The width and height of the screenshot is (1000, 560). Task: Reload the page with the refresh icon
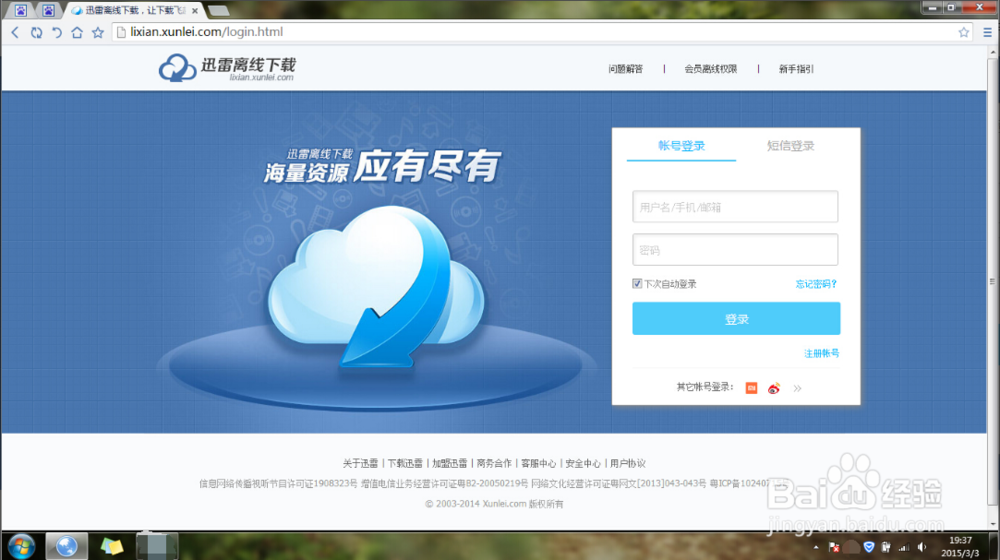pyautogui.click(x=36, y=32)
